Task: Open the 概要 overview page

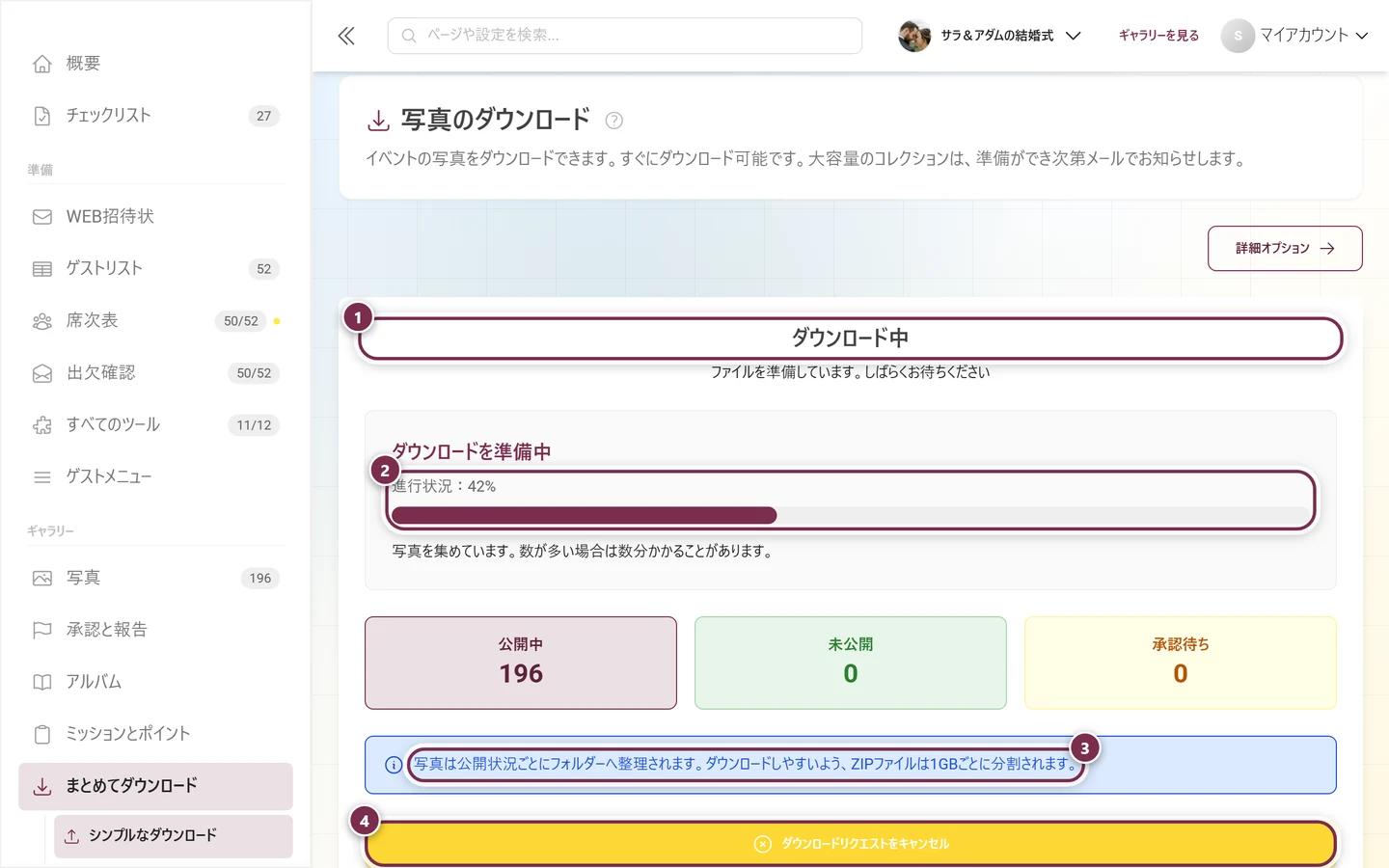Action: click(155, 64)
